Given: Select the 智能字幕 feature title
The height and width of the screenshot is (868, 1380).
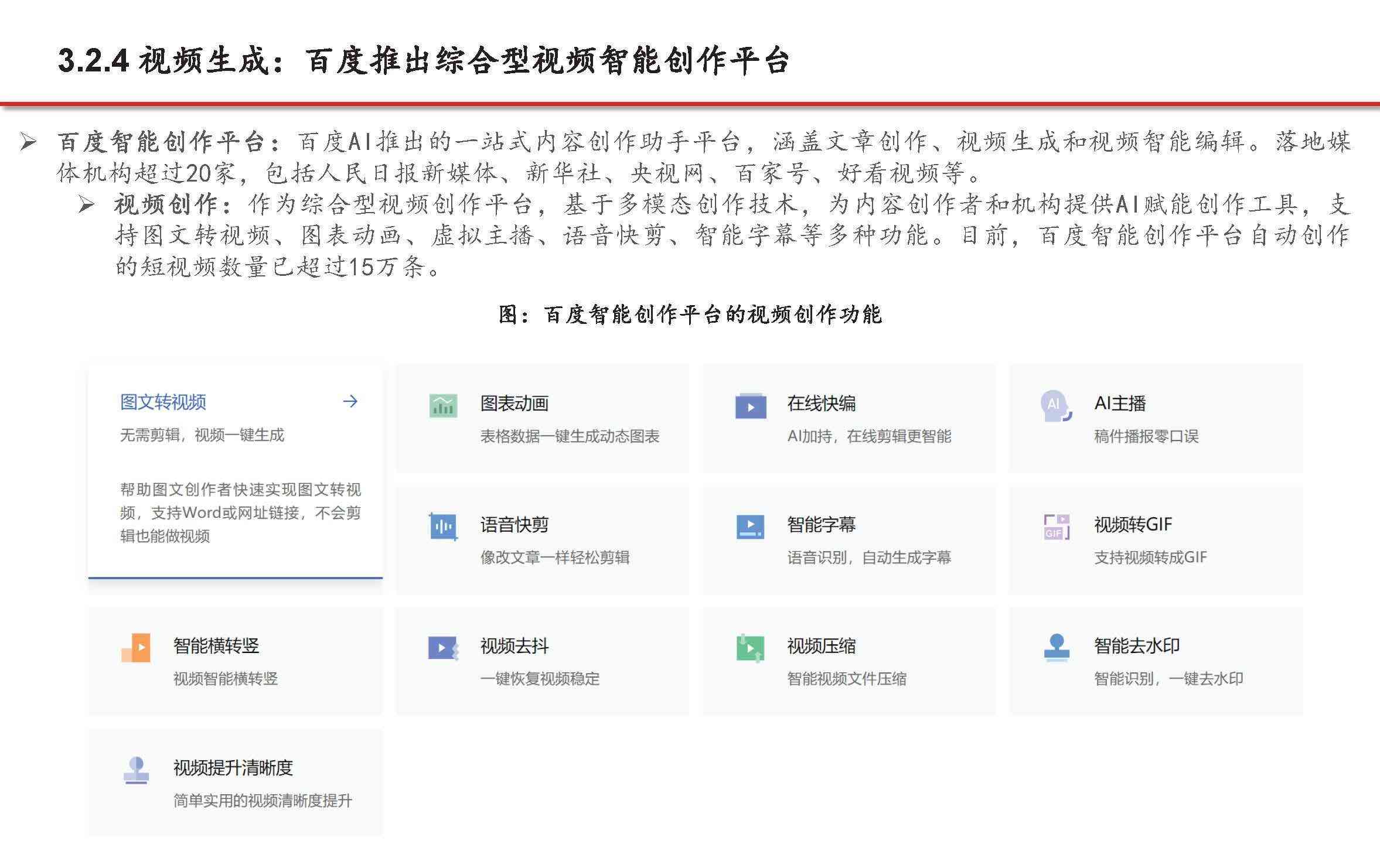Looking at the screenshot, I should [822, 524].
